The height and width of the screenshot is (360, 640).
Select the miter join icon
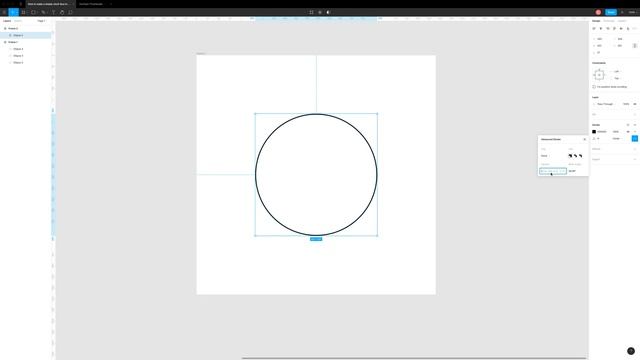click(x=570, y=156)
